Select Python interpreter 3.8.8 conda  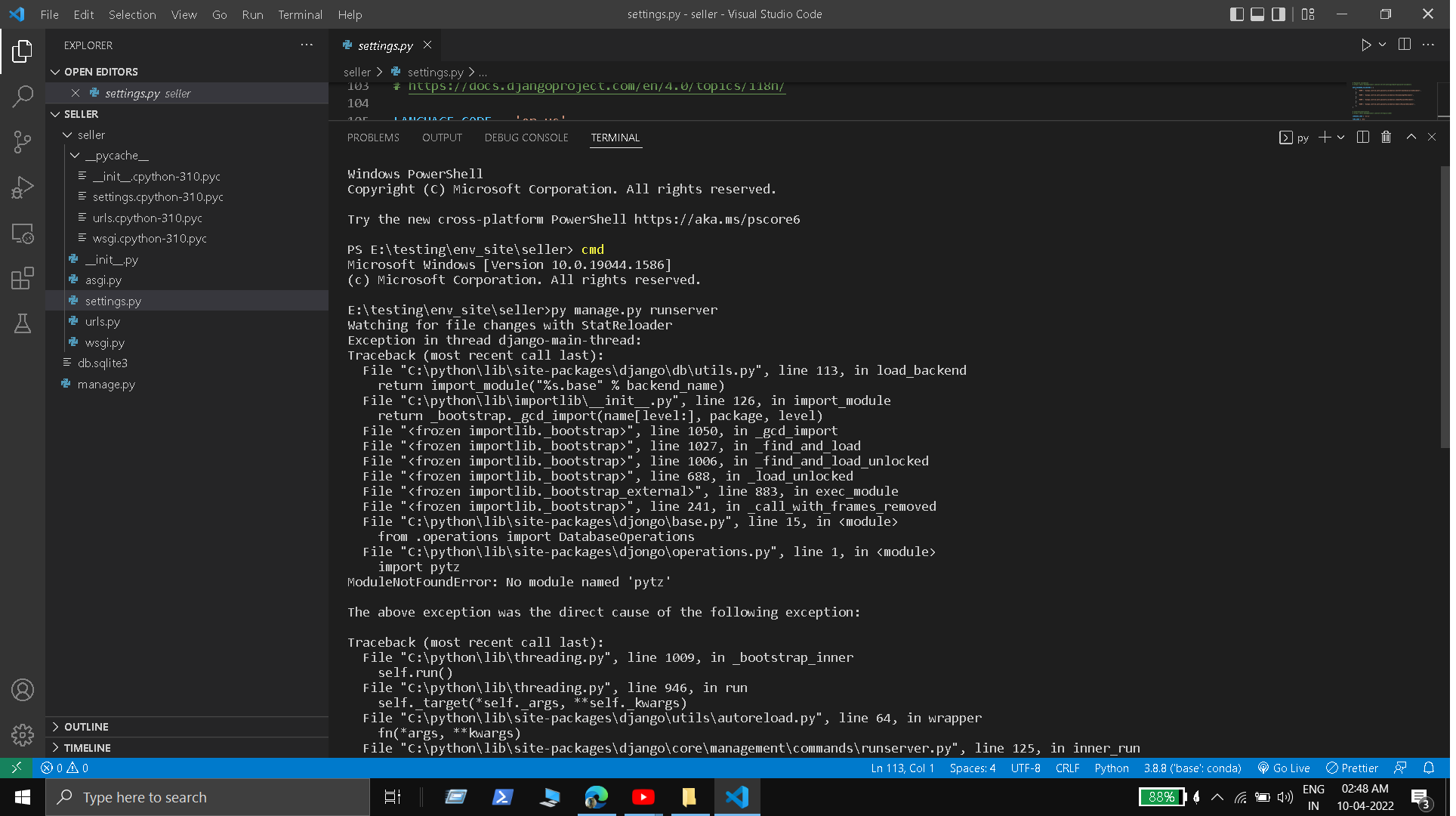(x=1192, y=768)
